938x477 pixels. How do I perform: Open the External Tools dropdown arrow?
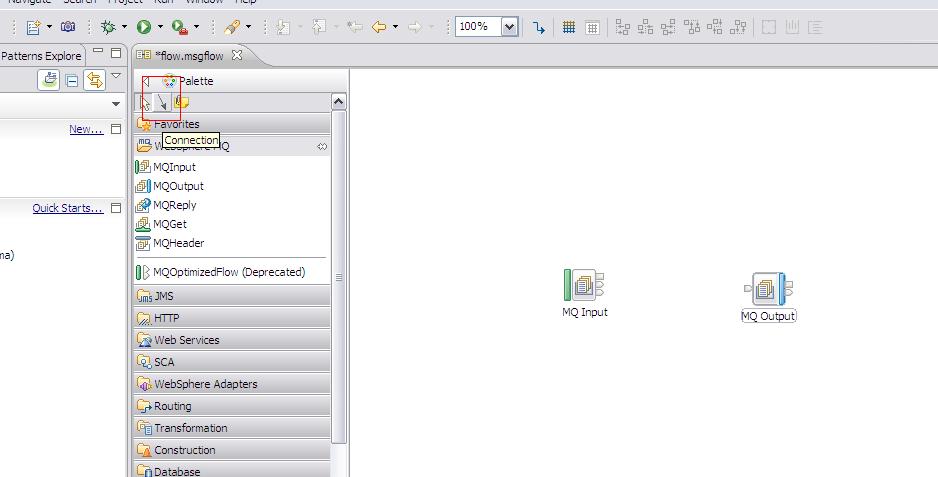coord(196,27)
